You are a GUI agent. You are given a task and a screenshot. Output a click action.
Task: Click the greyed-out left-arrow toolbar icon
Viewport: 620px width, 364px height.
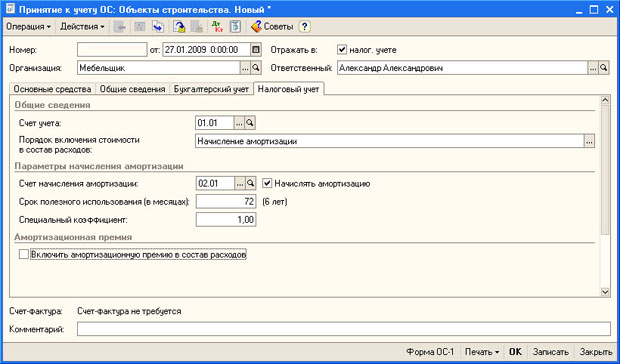[x=120, y=27]
